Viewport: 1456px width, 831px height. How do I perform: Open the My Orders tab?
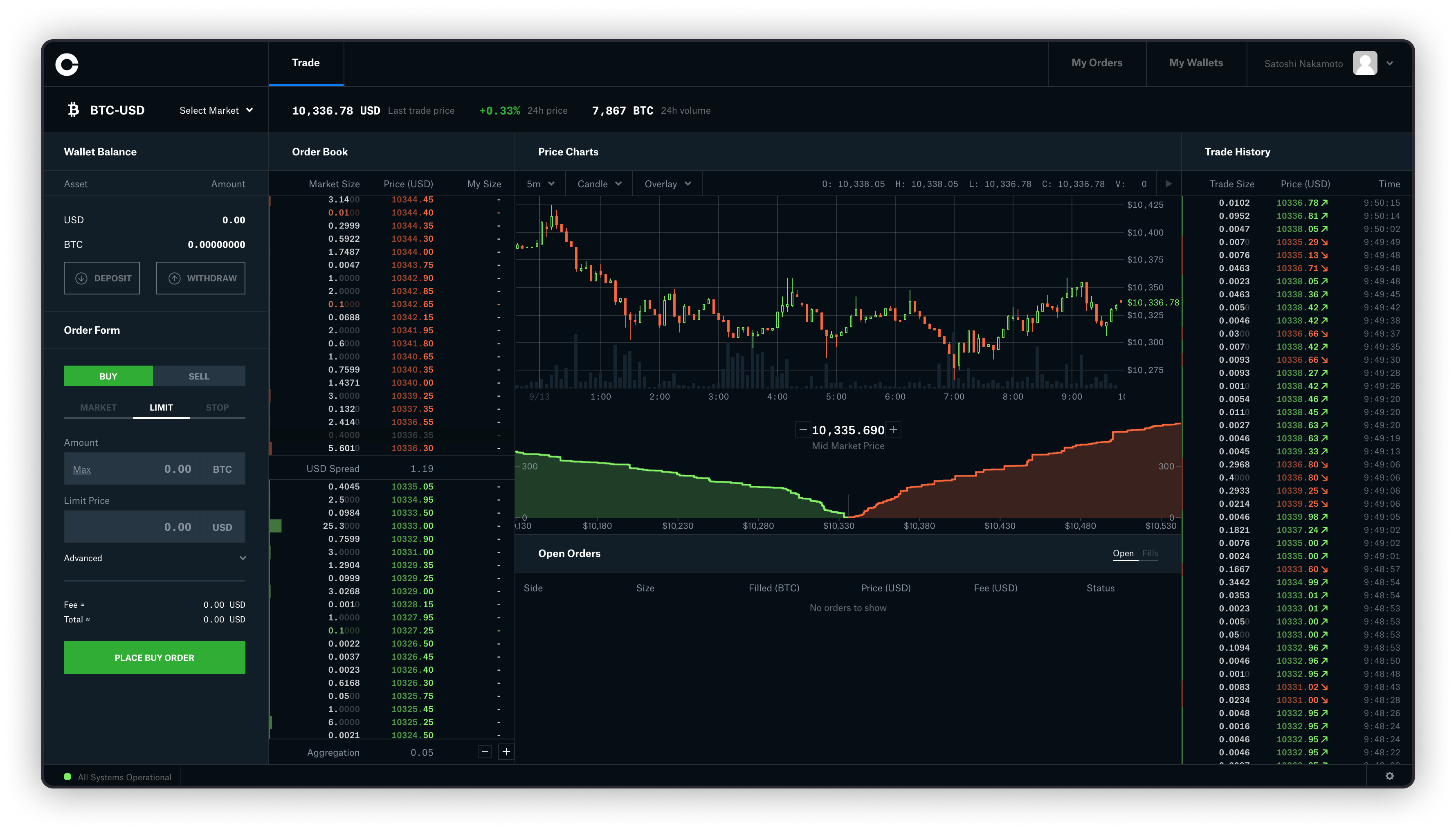[1097, 62]
